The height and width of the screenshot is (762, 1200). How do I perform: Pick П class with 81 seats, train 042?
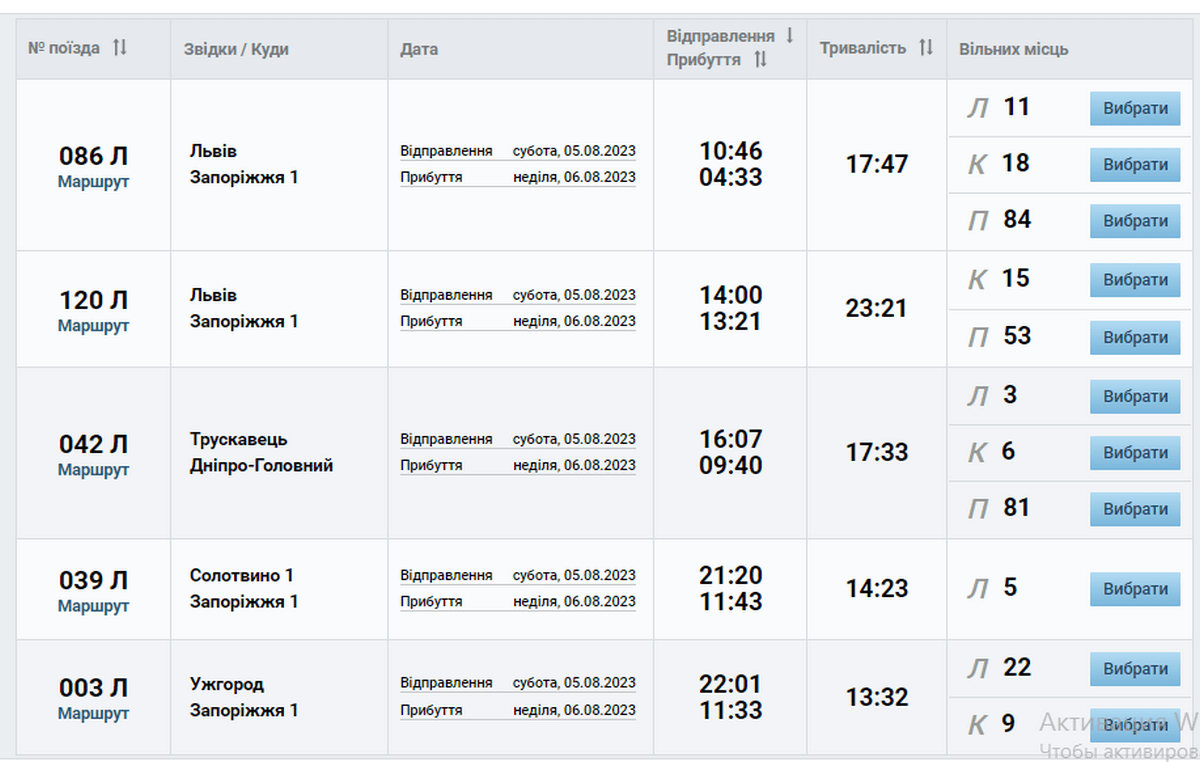click(x=1135, y=509)
